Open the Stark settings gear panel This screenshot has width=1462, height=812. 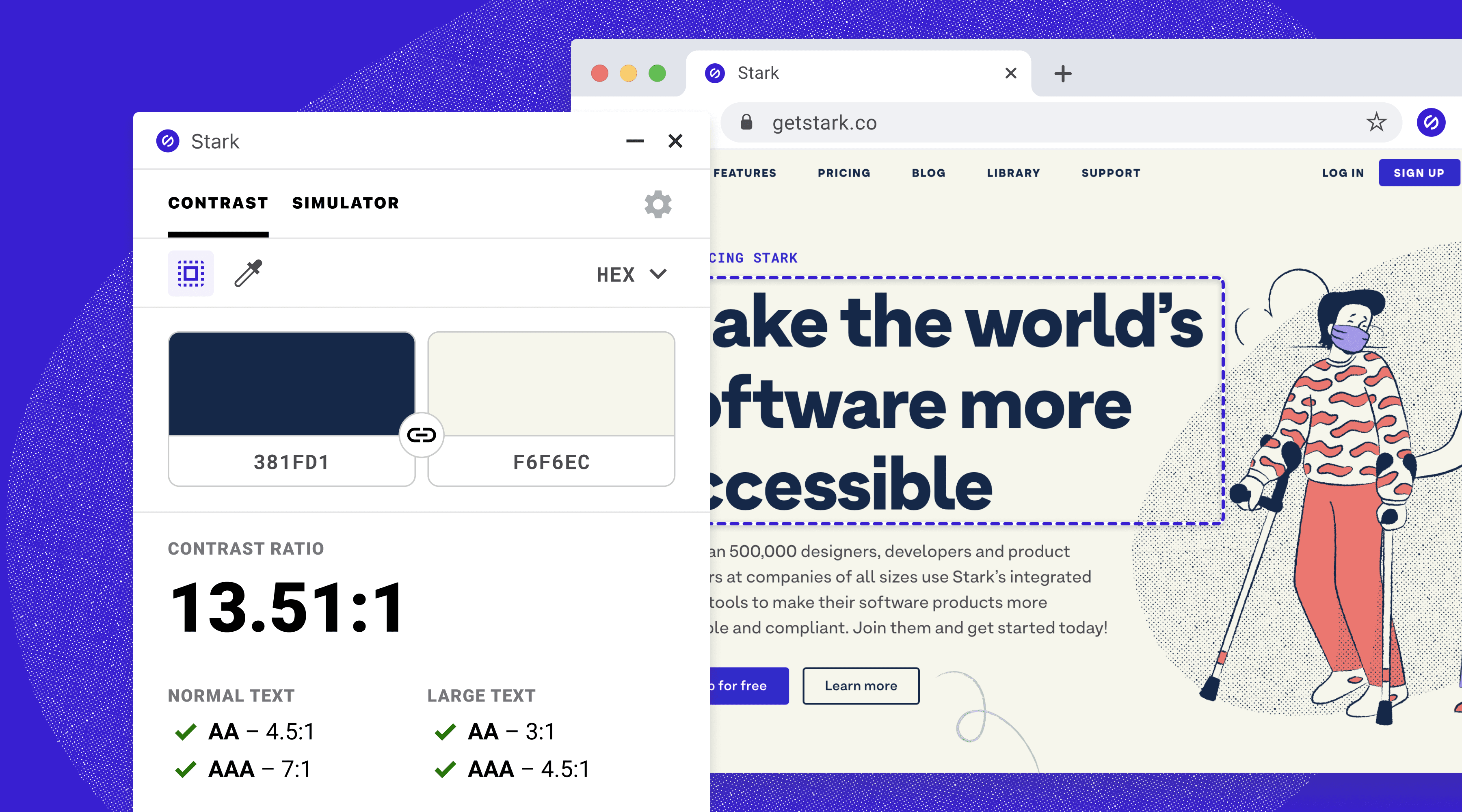[x=659, y=204]
